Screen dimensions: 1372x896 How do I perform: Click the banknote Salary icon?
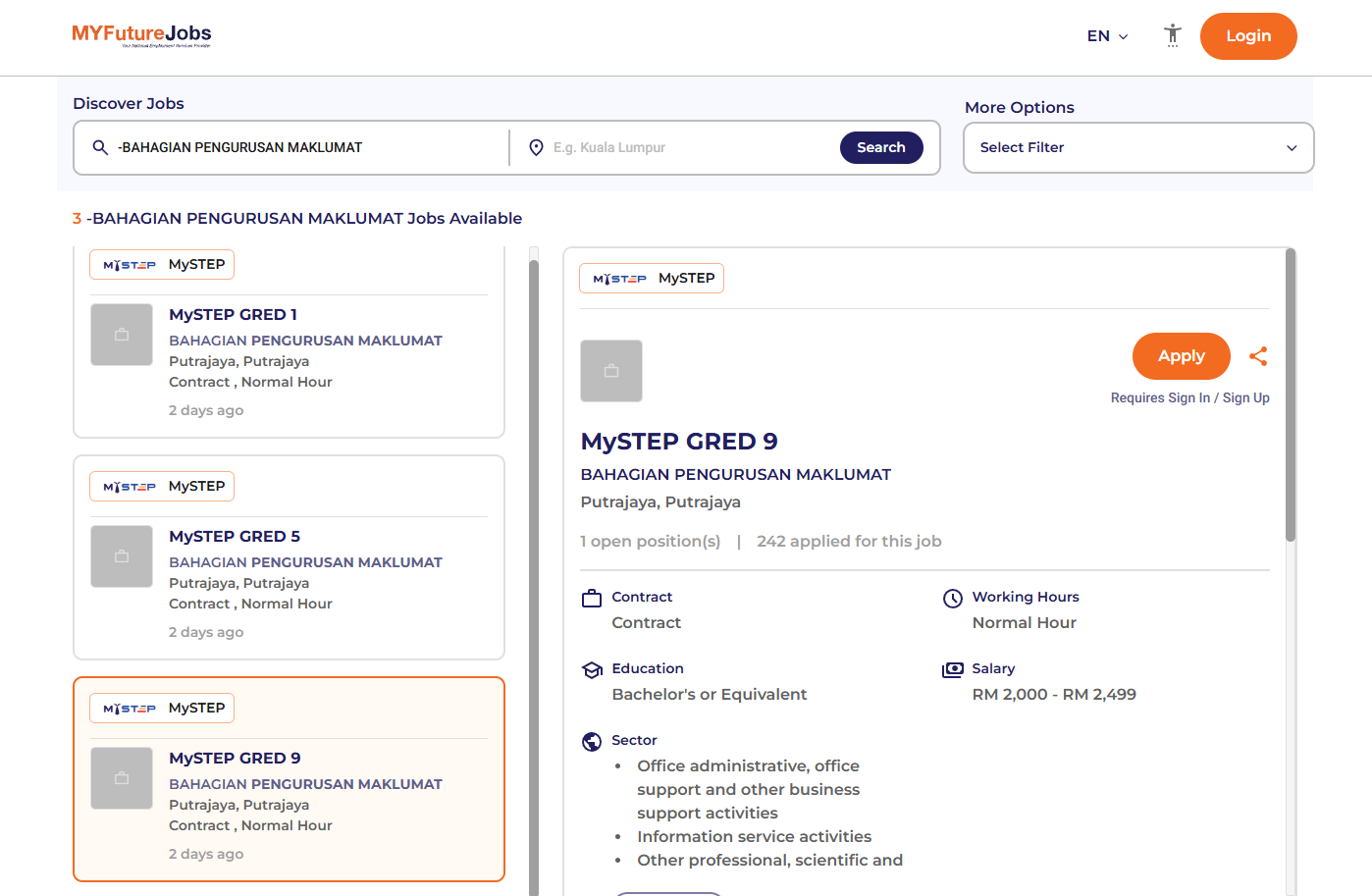click(952, 669)
